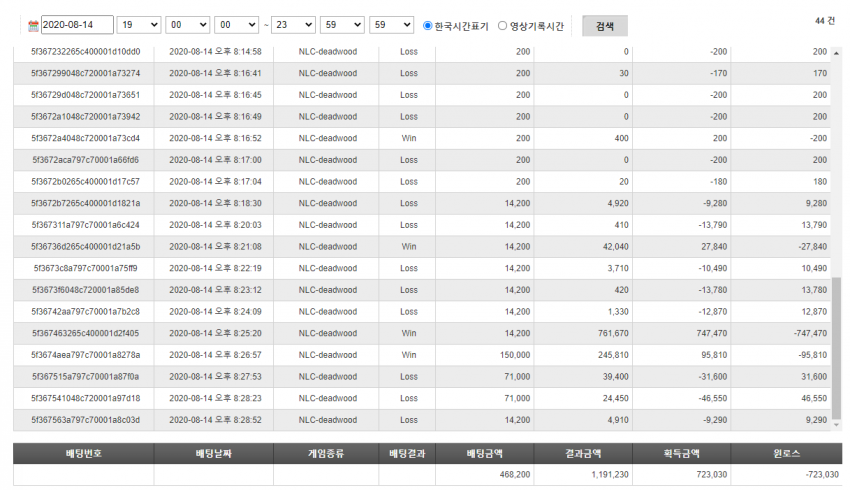
Task: Click the vertical scrollbar thumb of the table
Action: (836, 348)
